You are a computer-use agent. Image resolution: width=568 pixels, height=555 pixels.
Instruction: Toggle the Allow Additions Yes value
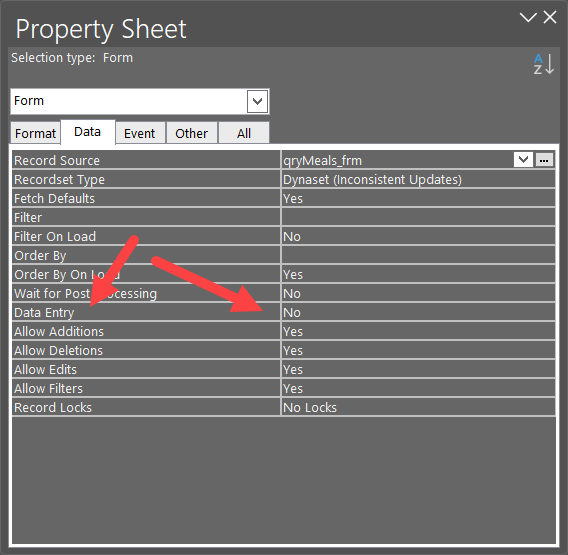click(418, 331)
